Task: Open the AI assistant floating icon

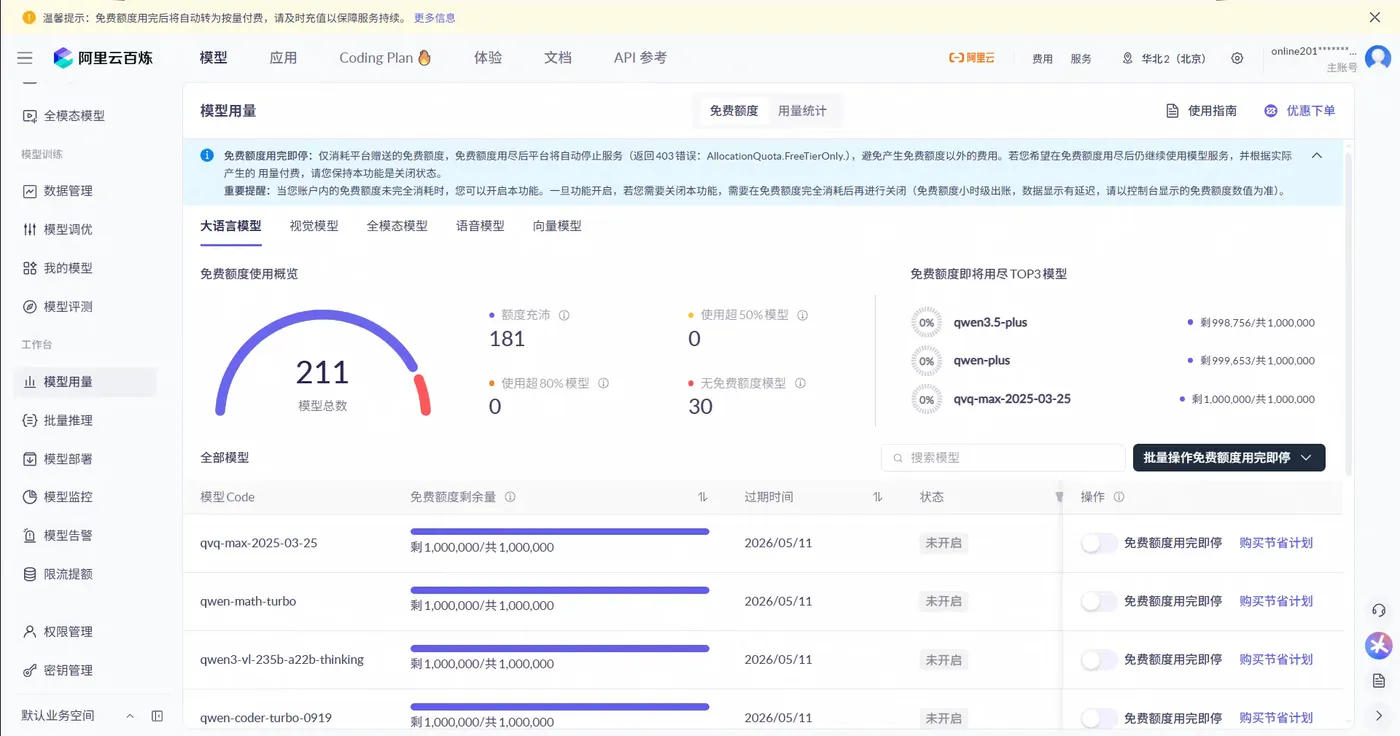Action: click(x=1379, y=646)
